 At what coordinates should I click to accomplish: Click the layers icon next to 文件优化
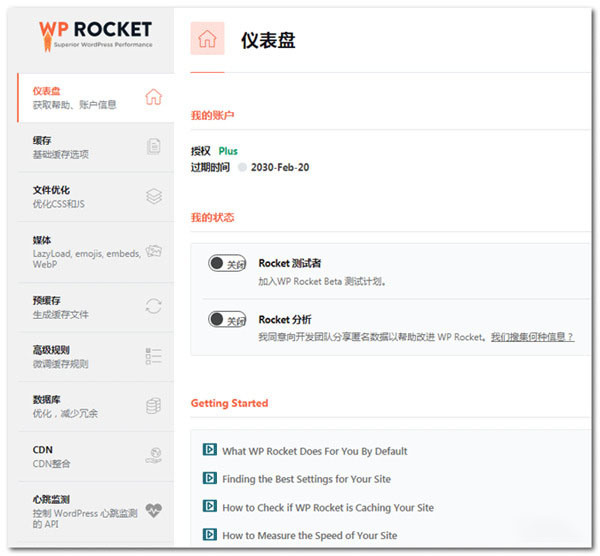(x=154, y=196)
